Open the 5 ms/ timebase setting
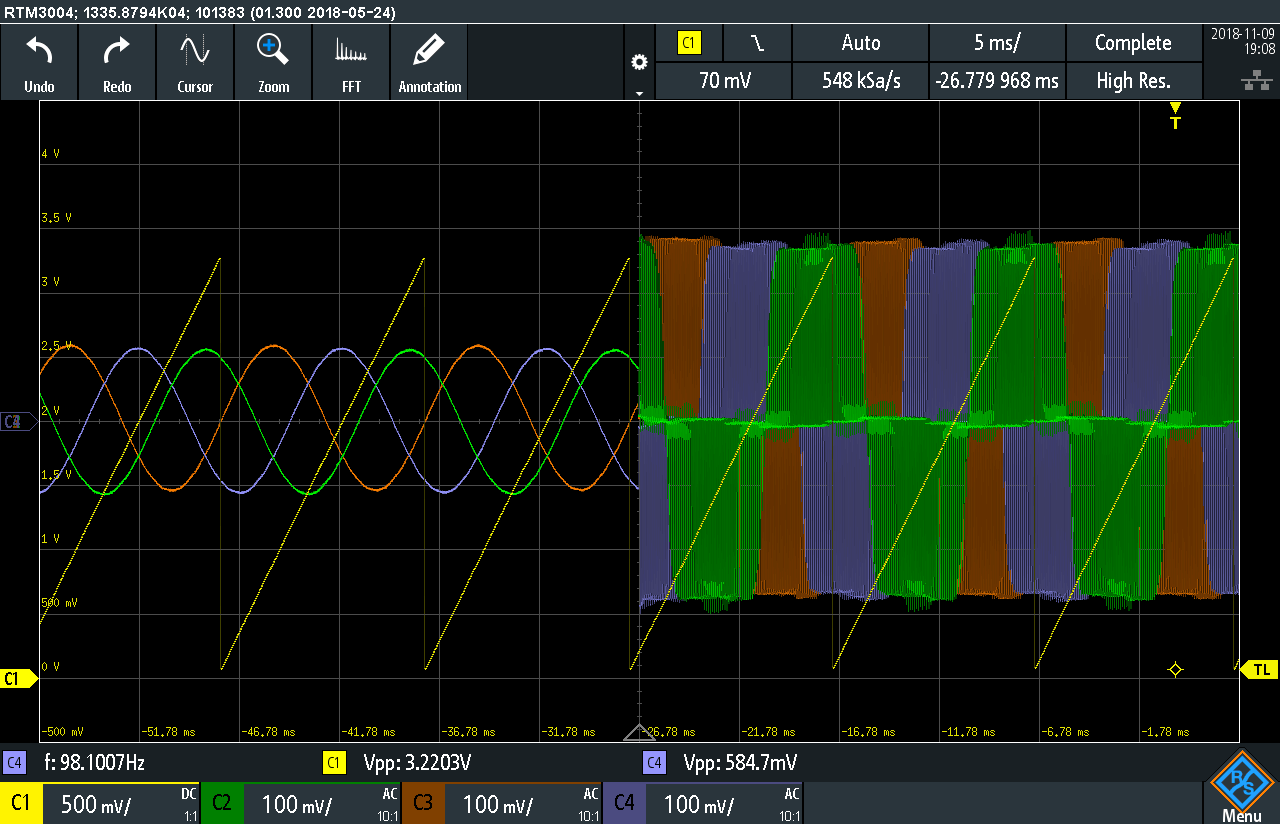Image resolution: width=1280 pixels, height=824 pixels. click(997, 43)
